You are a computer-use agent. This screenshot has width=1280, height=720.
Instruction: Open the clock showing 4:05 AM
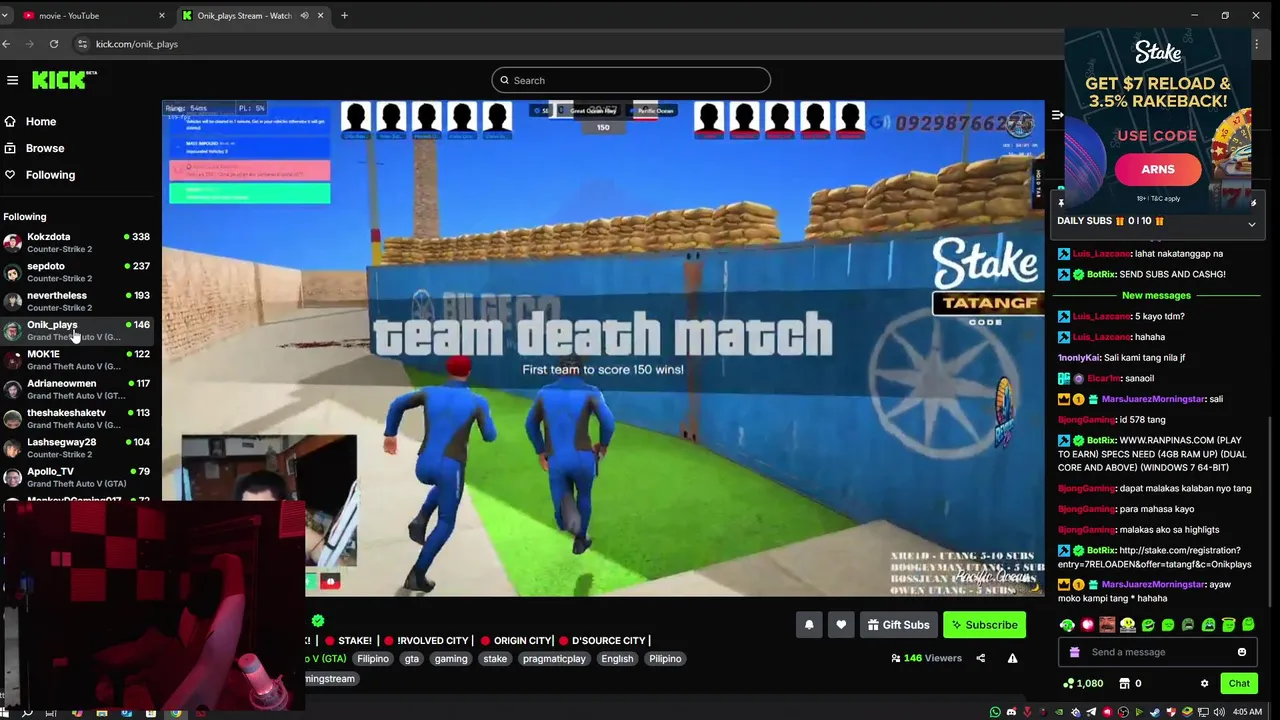click(x=1247, y=712)
